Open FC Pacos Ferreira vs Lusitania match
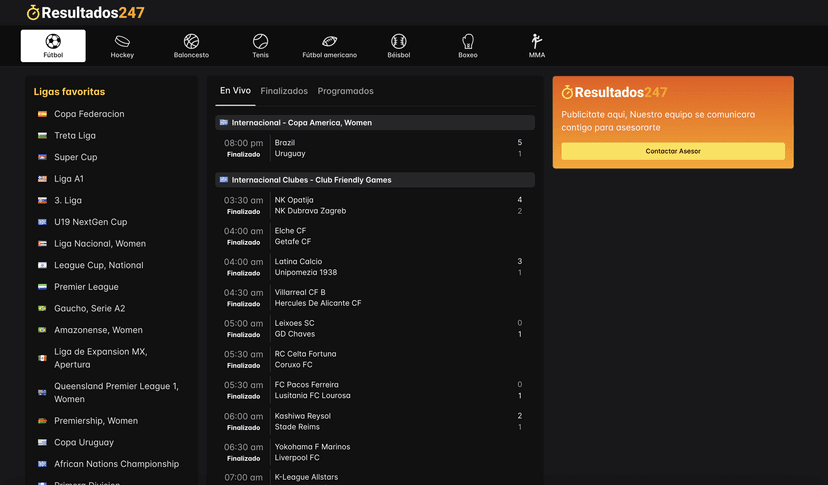The width and height of the screenshot is (828, 485). coord(375,390)
